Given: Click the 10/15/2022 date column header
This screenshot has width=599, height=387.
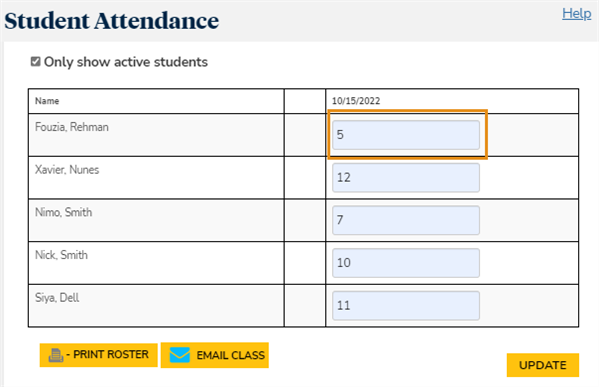Looking at the screenshot, I should pos(356,101).
